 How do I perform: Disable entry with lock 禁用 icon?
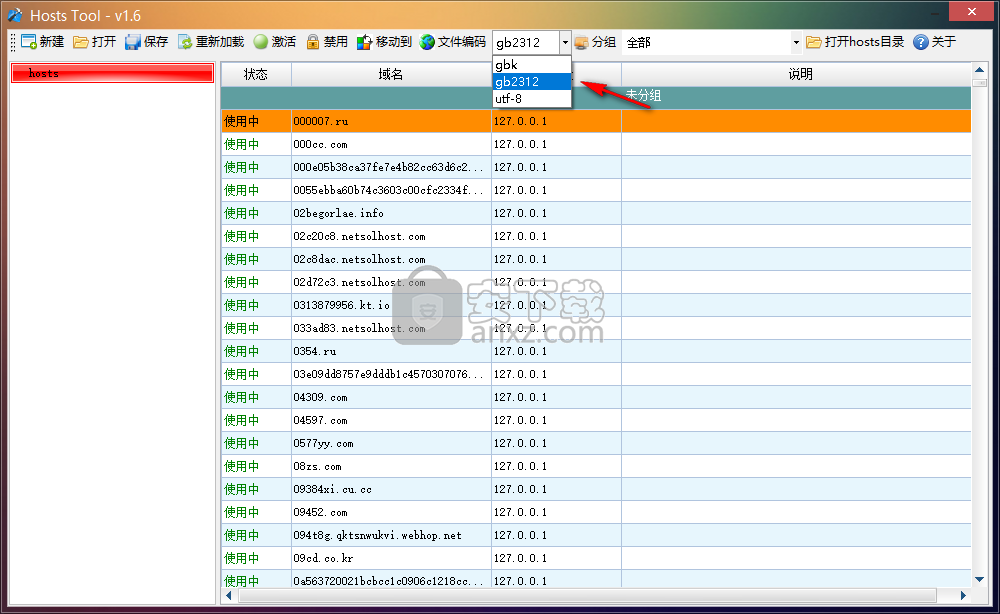(x=312, y=42)
